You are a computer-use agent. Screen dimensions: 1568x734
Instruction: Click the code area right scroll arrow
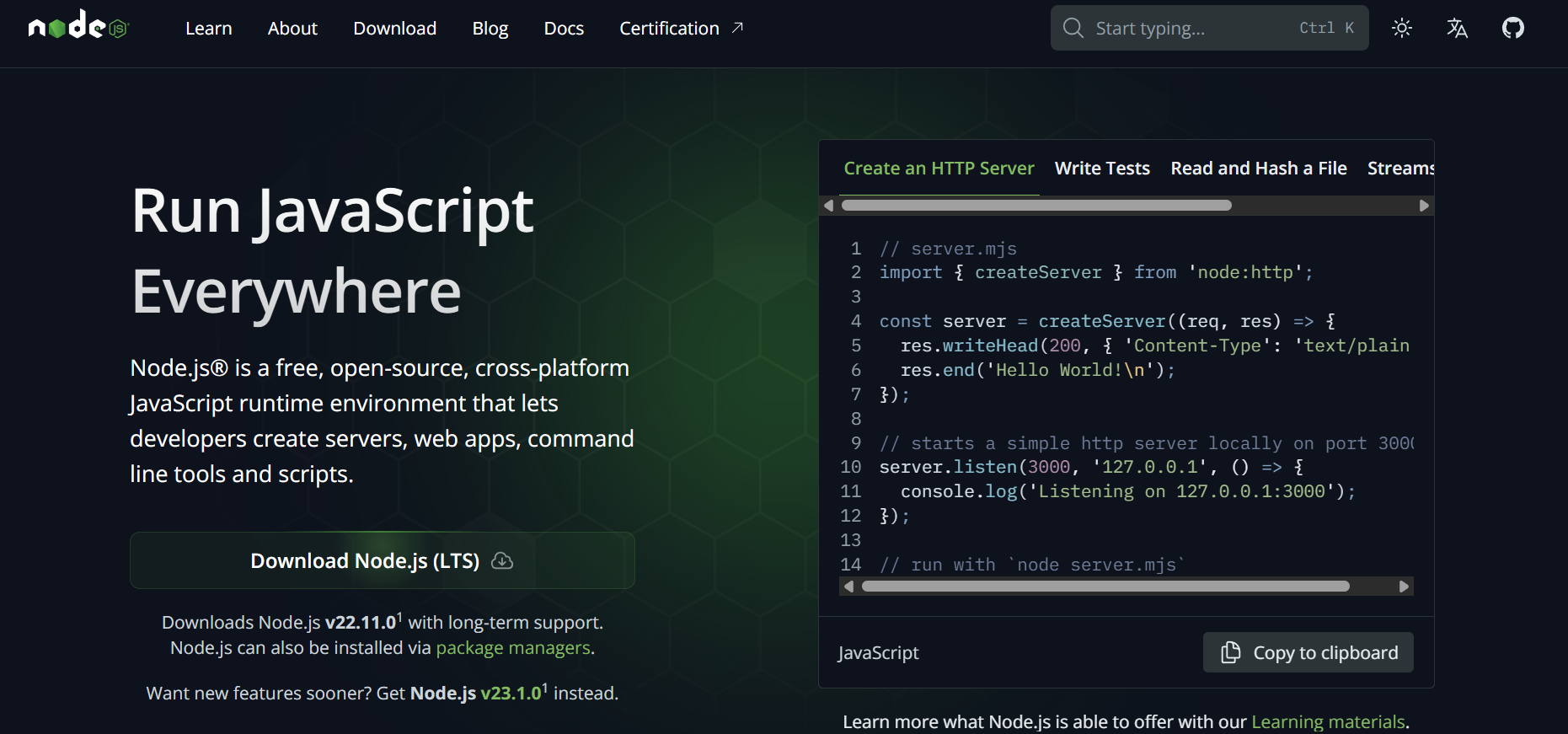1404,587
